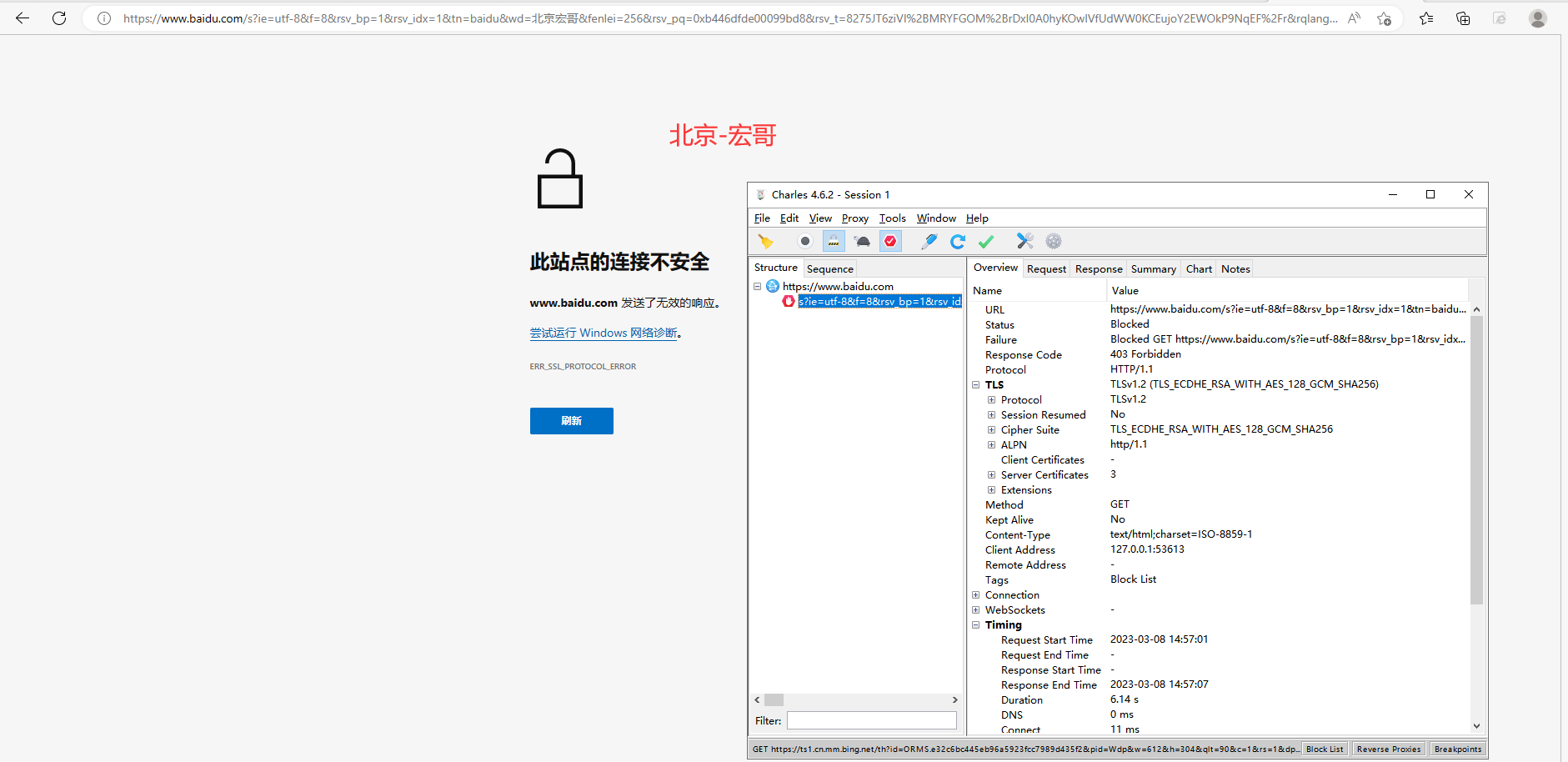Viewport: 1568px width, 762px height.
Task: Click the globe icon next to www.baidu.com host
Action: click(773, 286)
